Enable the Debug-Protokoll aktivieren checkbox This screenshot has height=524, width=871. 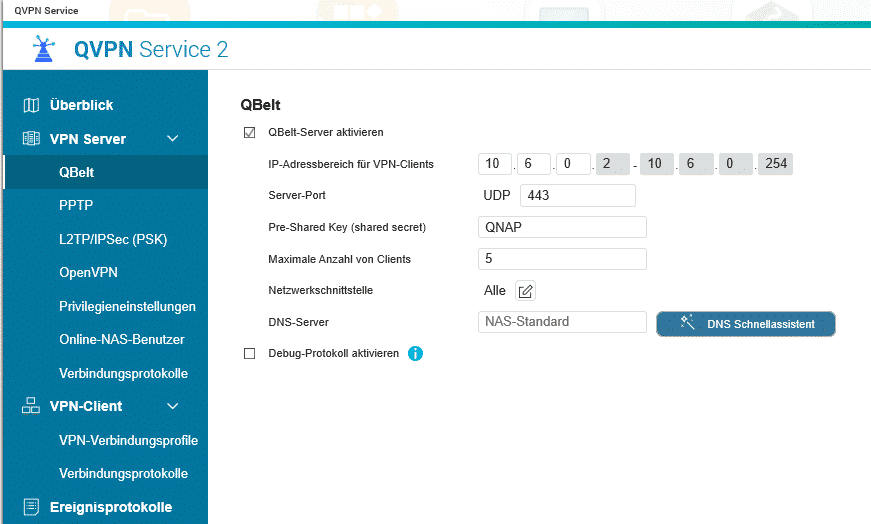pos(249,353)
